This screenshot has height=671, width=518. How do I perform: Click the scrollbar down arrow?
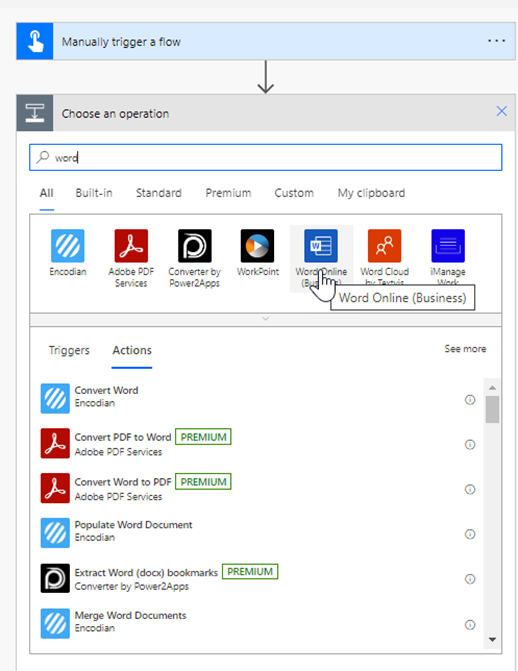[x=492, y=639]
